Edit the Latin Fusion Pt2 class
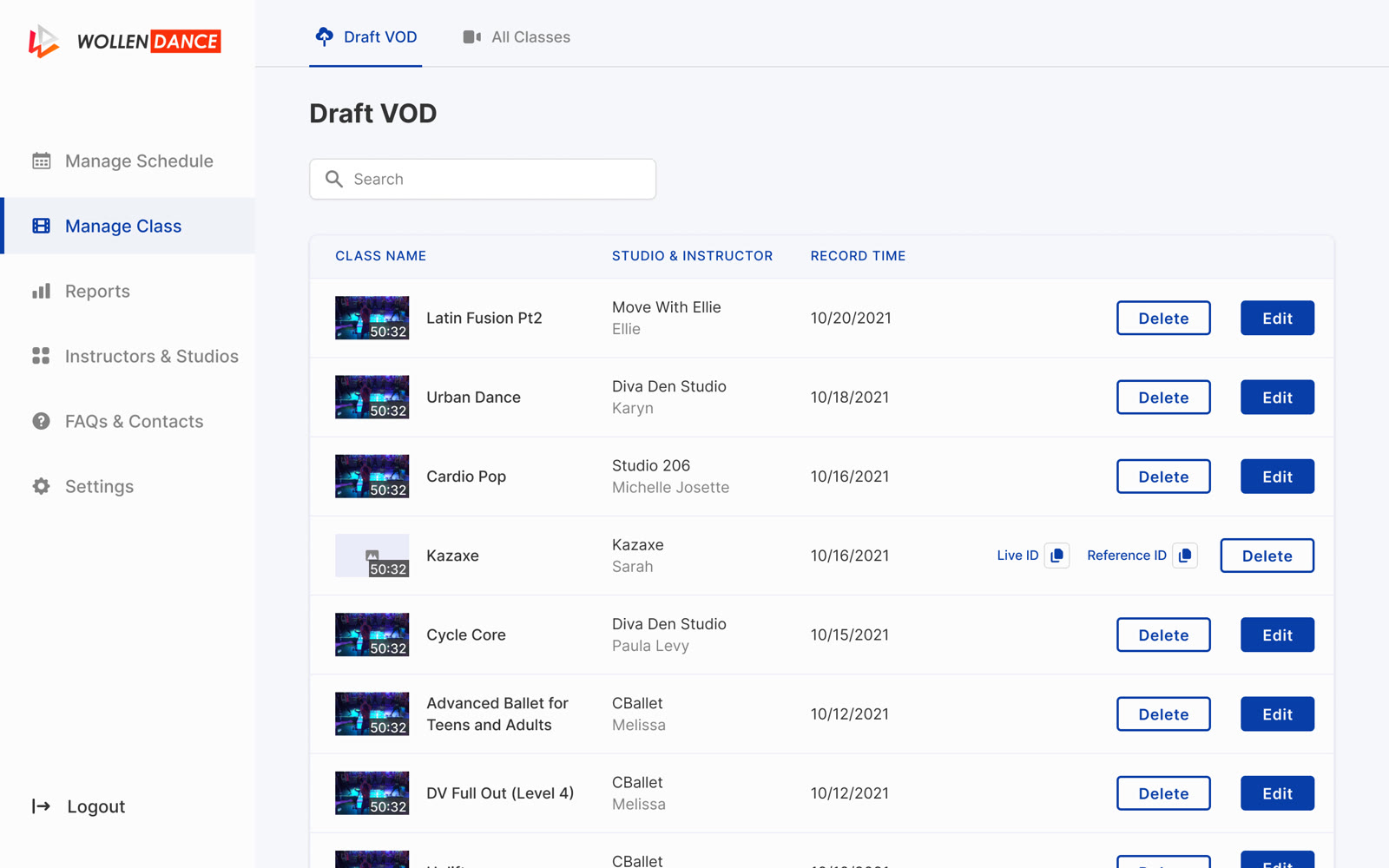 pos(1277,318)
